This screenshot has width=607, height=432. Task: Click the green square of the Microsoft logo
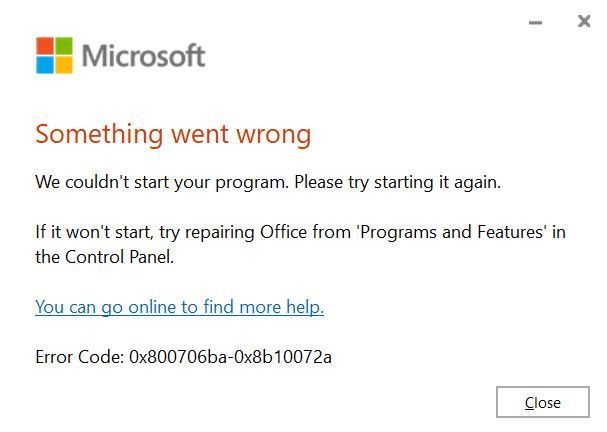tap(63, 45)
